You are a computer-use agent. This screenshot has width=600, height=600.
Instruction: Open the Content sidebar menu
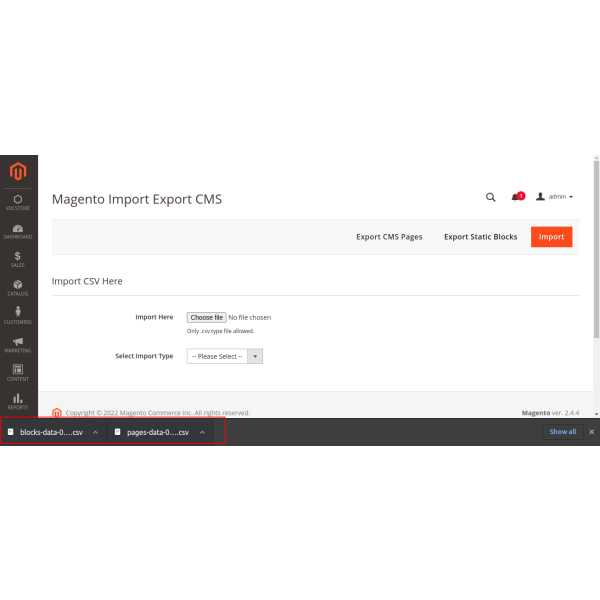pyautogui.click(x=18, y=372)
